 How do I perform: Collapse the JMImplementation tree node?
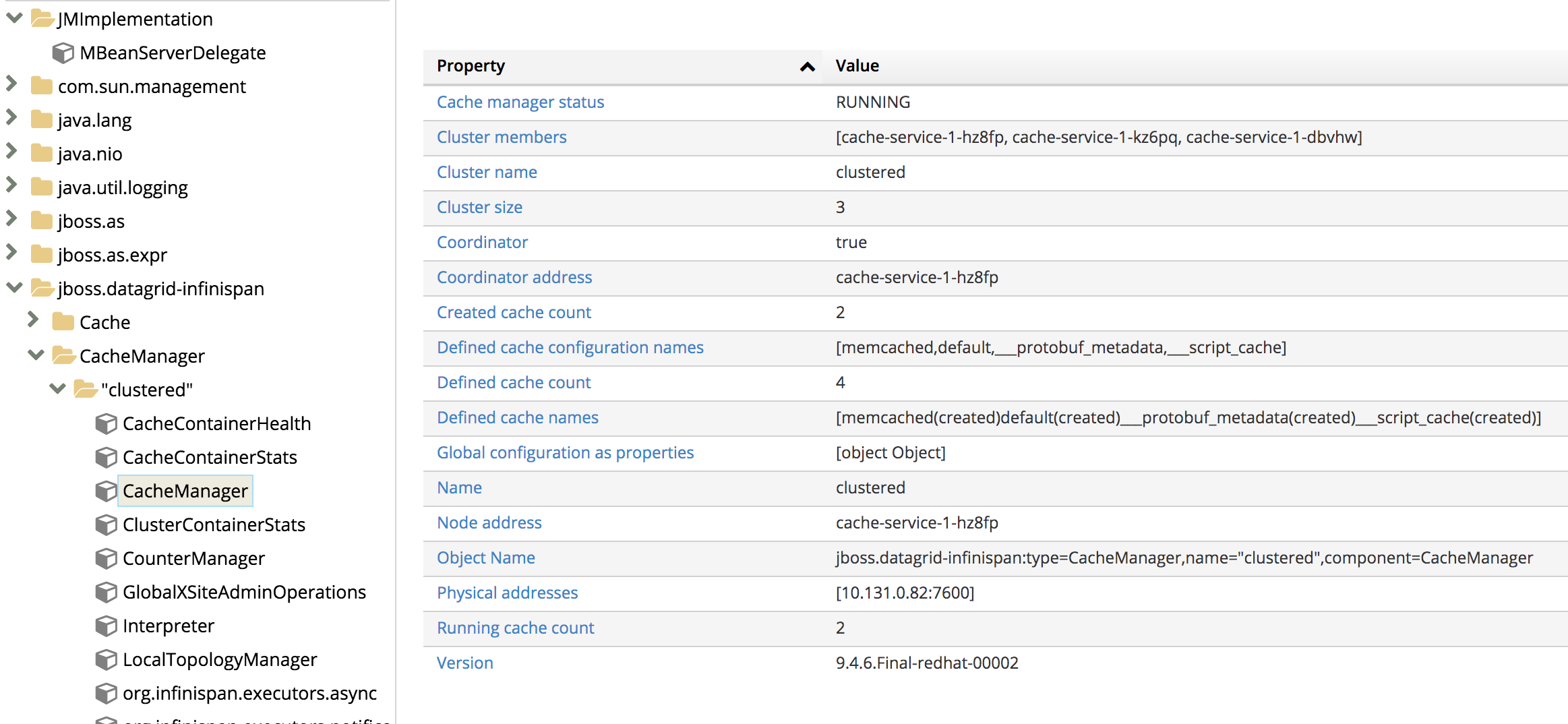[14, 18]
